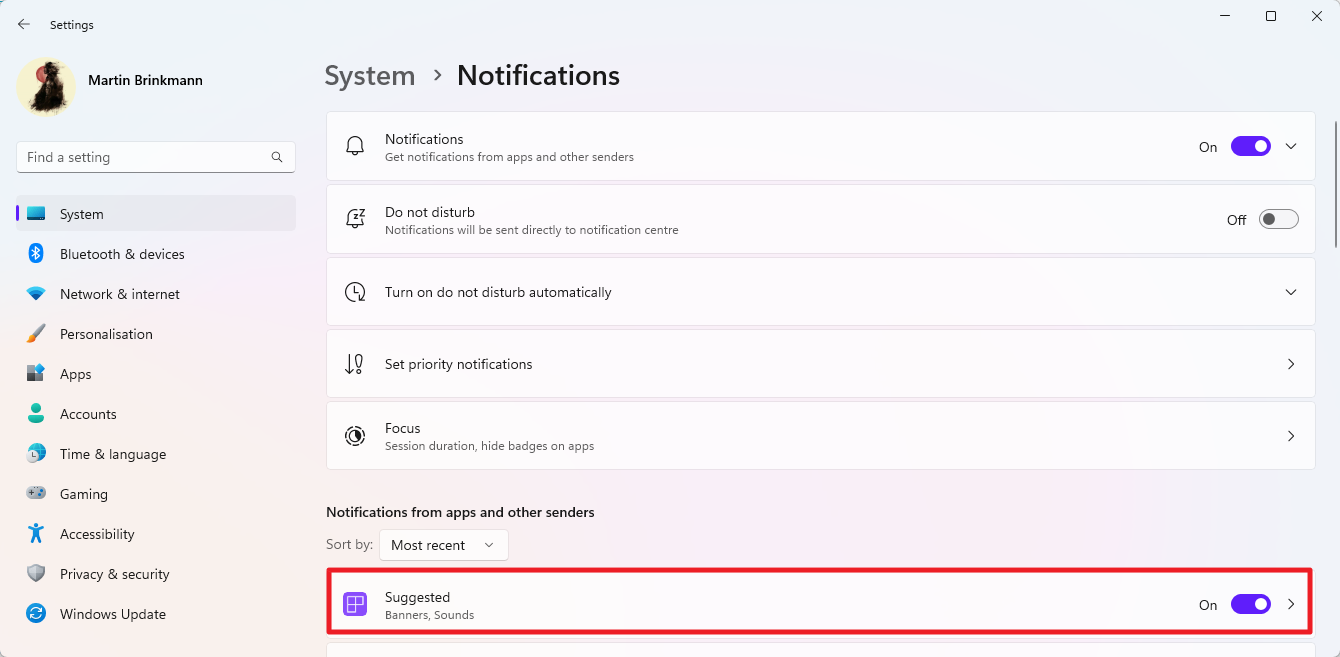Viewport: 1340px width, 657px height.
Task: Click the Gaming controller icon
Action: click(36, 494)
